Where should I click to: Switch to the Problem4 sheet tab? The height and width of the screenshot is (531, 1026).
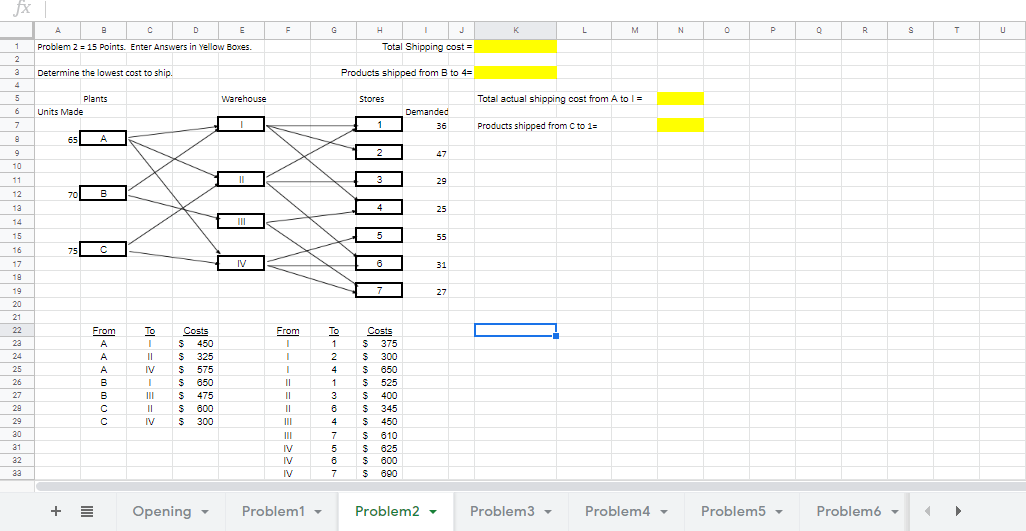coord(618,511)
